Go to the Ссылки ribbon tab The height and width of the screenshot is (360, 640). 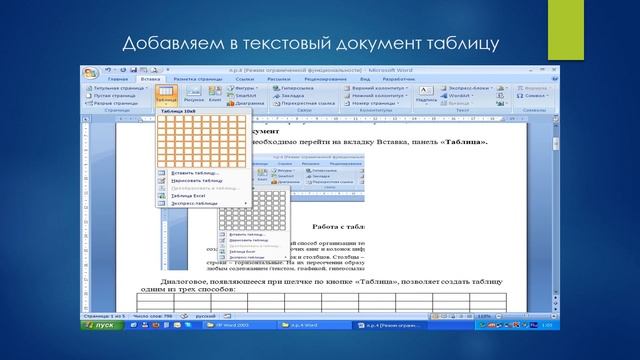pos(244,79)
